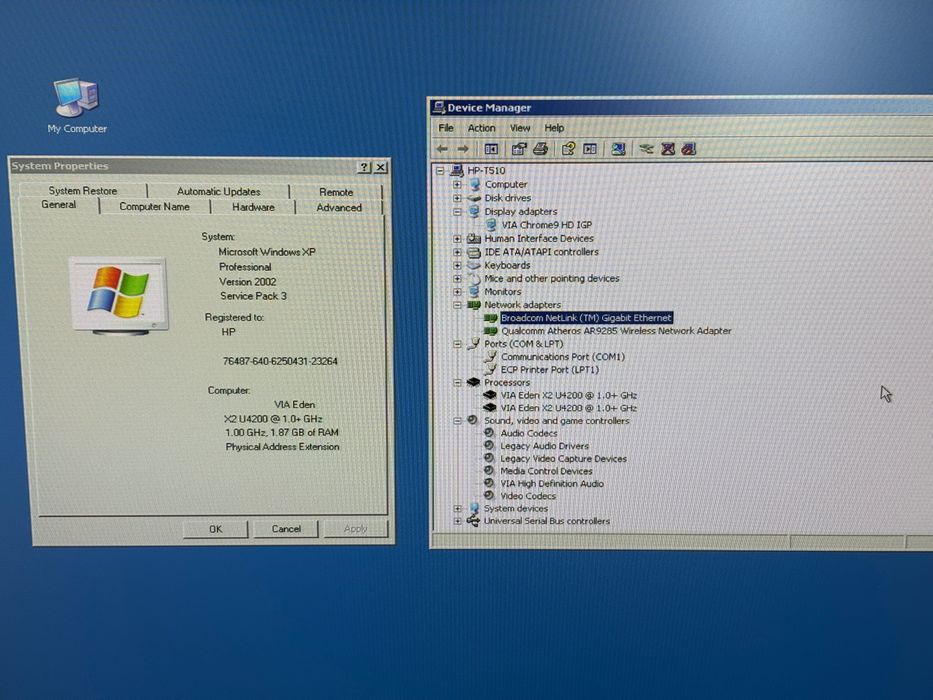The width and height of the screenshot is (933, 700).
Task: Open Properties toolbar icon in Device Manager
Action: (519, 149)
